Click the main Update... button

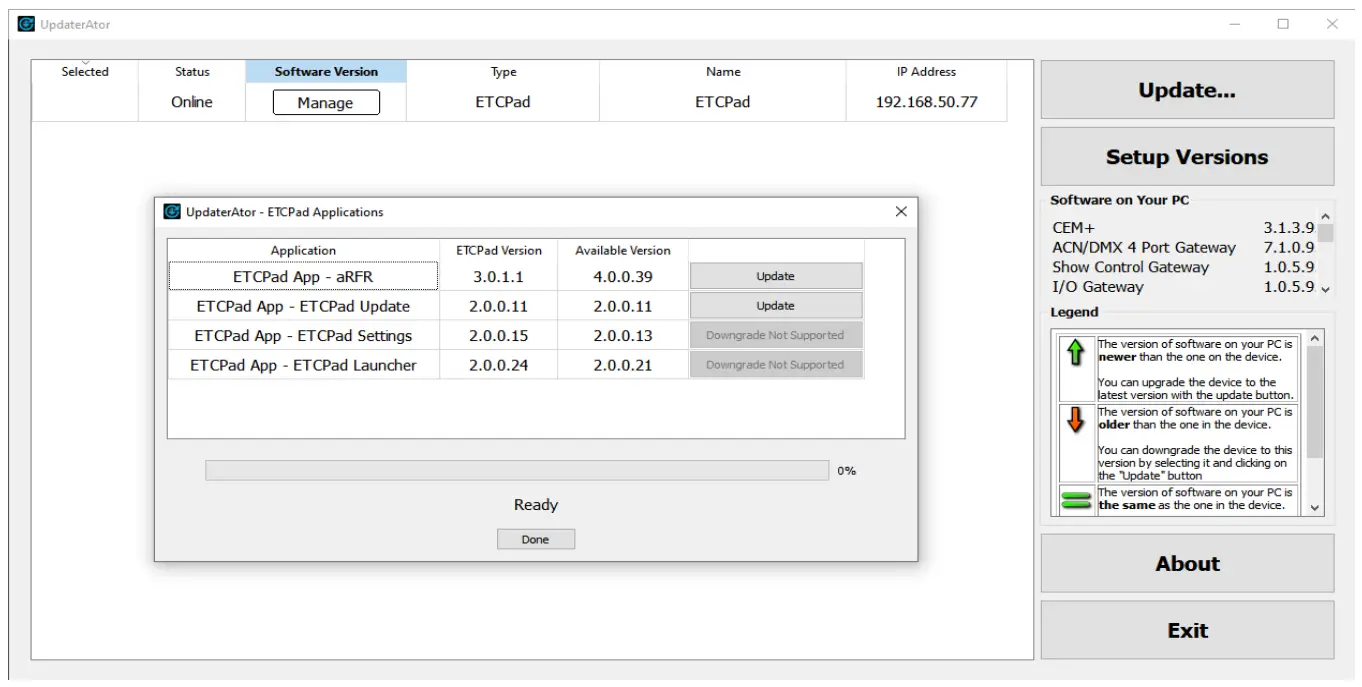pos(1187,90)
